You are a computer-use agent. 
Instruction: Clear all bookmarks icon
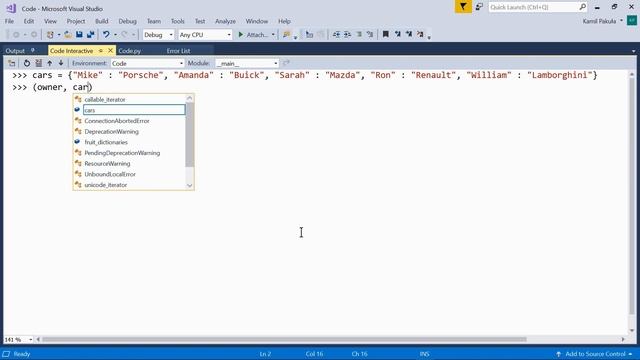click(420, 35)
